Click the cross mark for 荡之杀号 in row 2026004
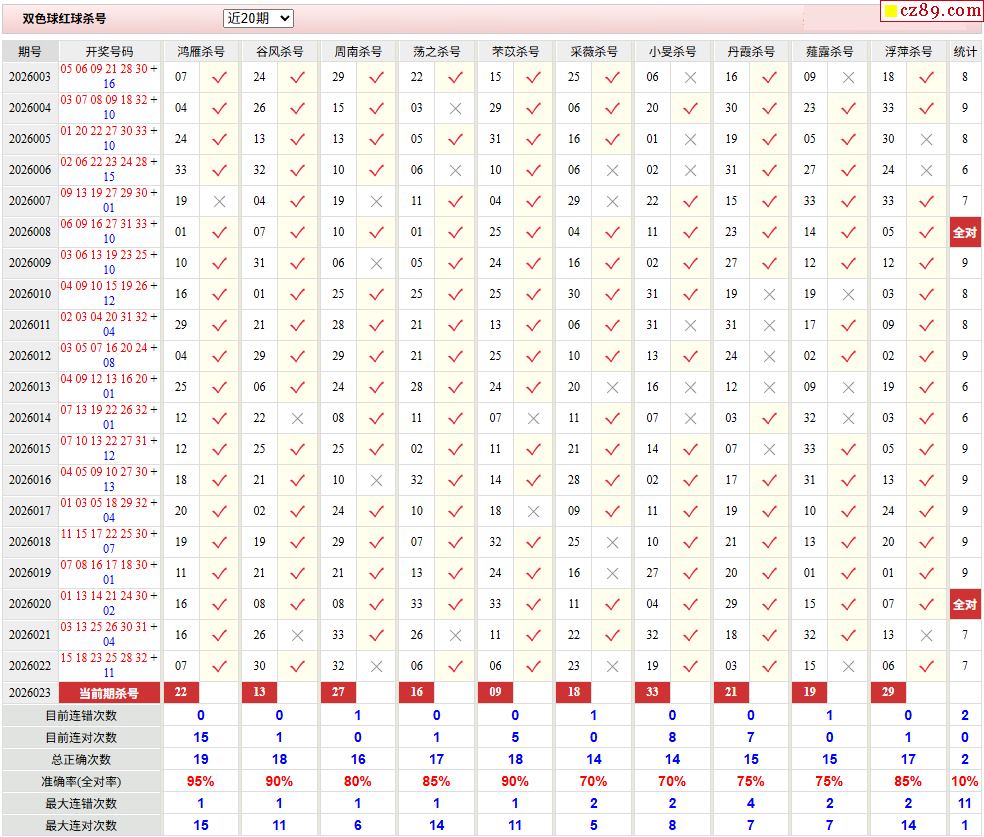Screen dimensions: 984x837 coord(455,108)
